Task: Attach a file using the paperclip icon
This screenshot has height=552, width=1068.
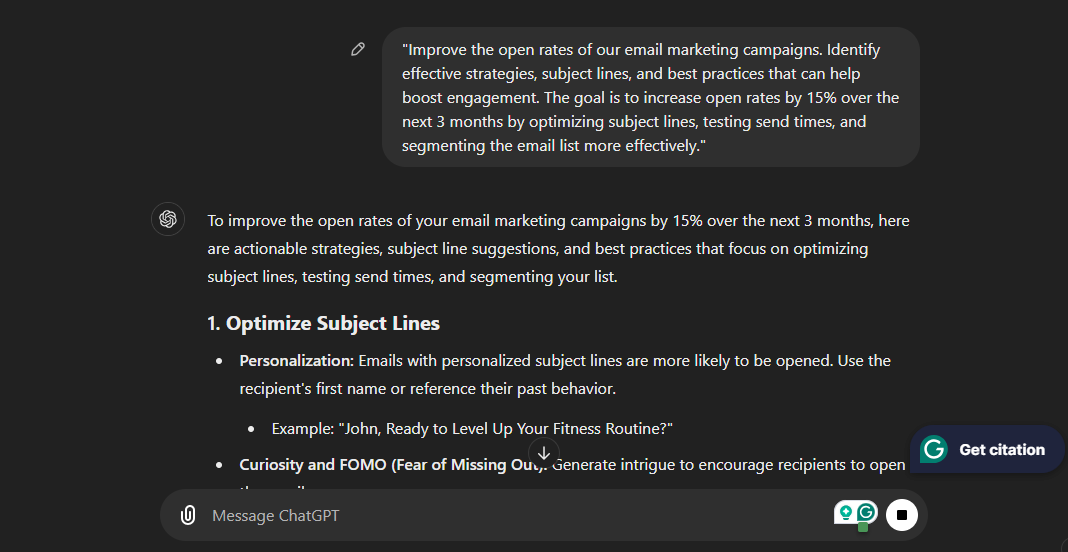Action: pyautogui.click(x=188, y=515)
